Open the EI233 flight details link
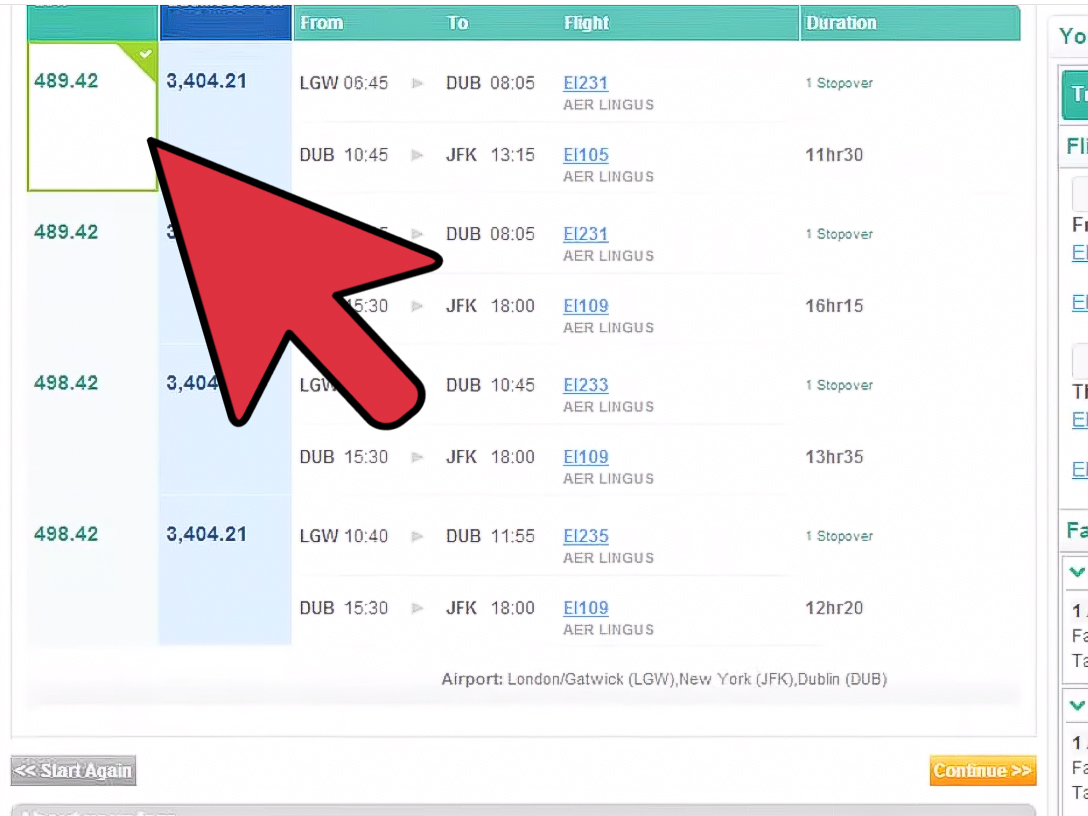The height and width of the screenshot is (816, 1088). click(x=586, y=385)
